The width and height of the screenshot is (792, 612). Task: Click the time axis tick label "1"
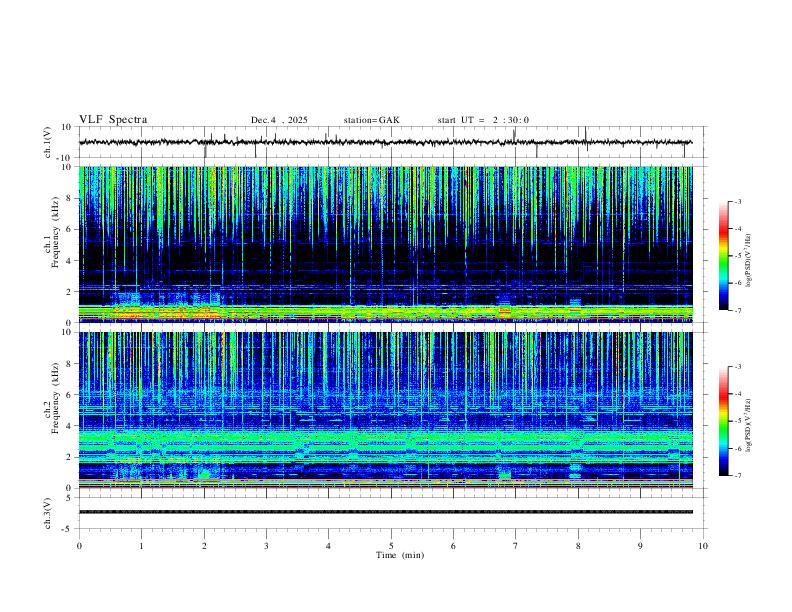coord(141,546)
